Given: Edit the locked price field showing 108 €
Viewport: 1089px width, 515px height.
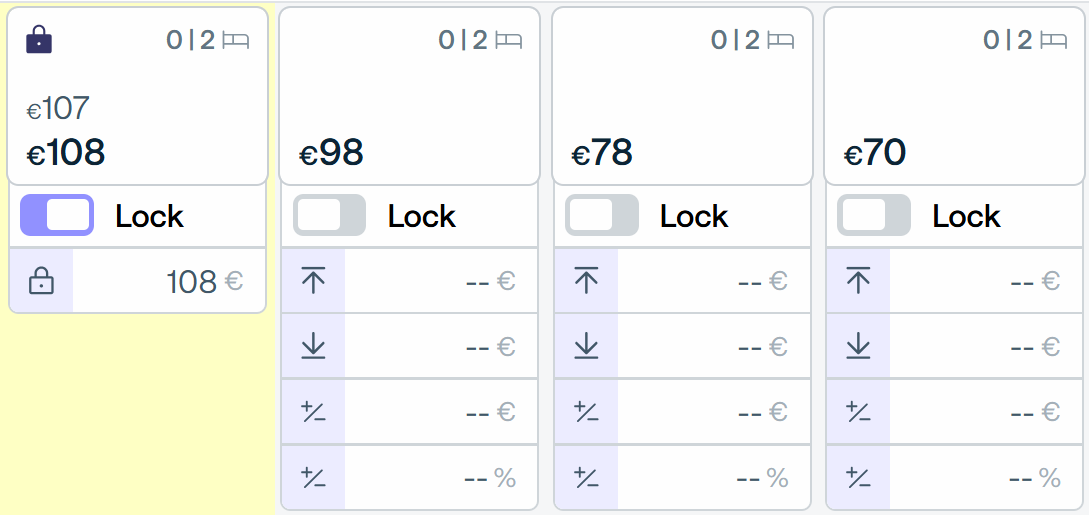Looking at the screenshot, I should [169, 282].
